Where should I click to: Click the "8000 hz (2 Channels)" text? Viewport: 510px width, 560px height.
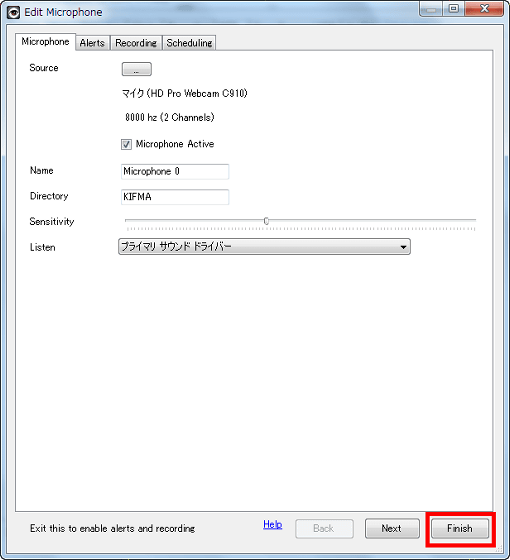[170, 118]
